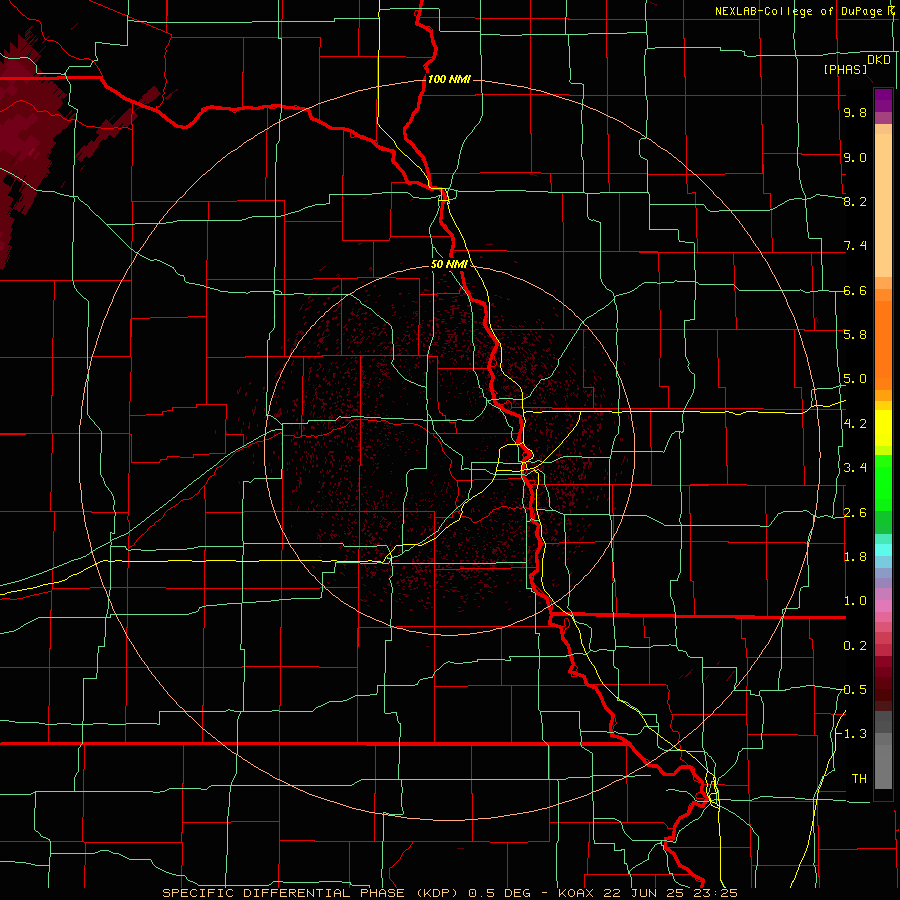The image size is (900, 900).
Task: Select the 9.8 value on the scale
Action: click(855, 113)
